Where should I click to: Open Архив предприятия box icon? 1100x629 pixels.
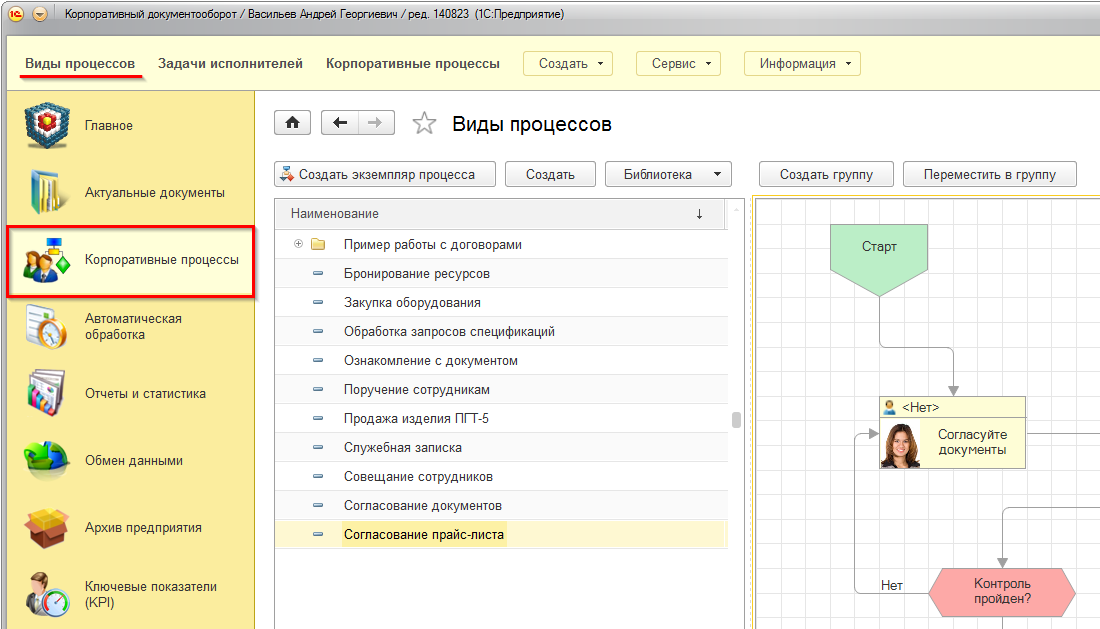[46, 528]
